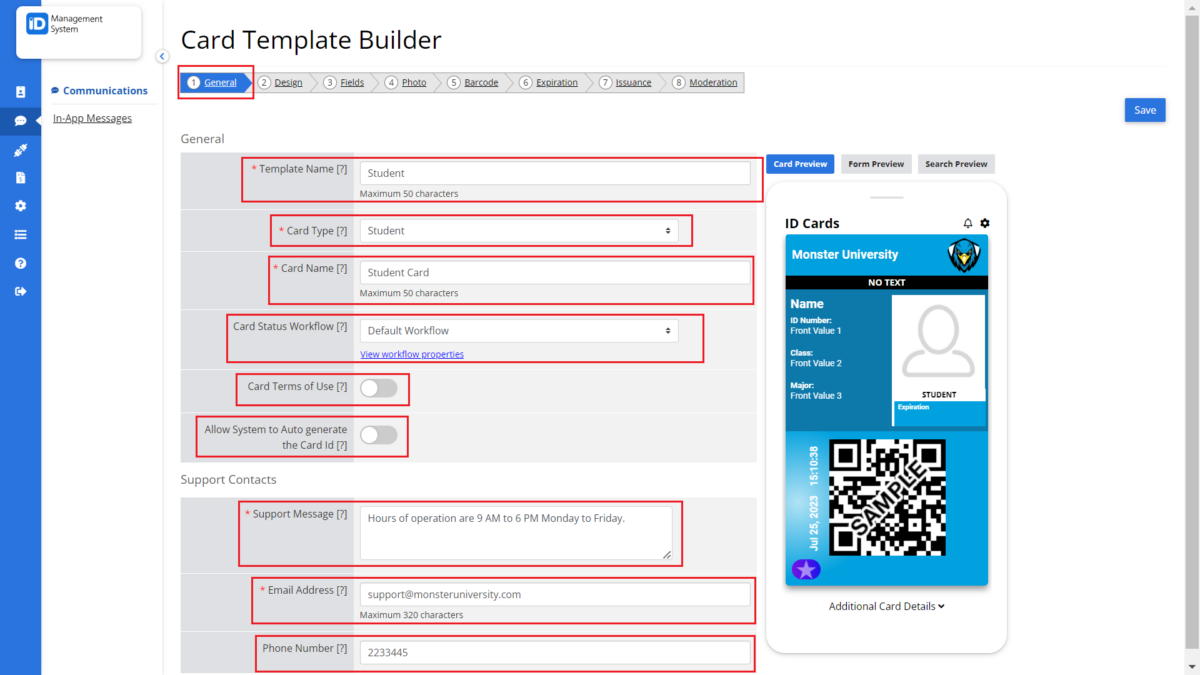Open notifications bell on the card preview
Viewport: 1200px width, 675px height.
(x=966, y=223)
